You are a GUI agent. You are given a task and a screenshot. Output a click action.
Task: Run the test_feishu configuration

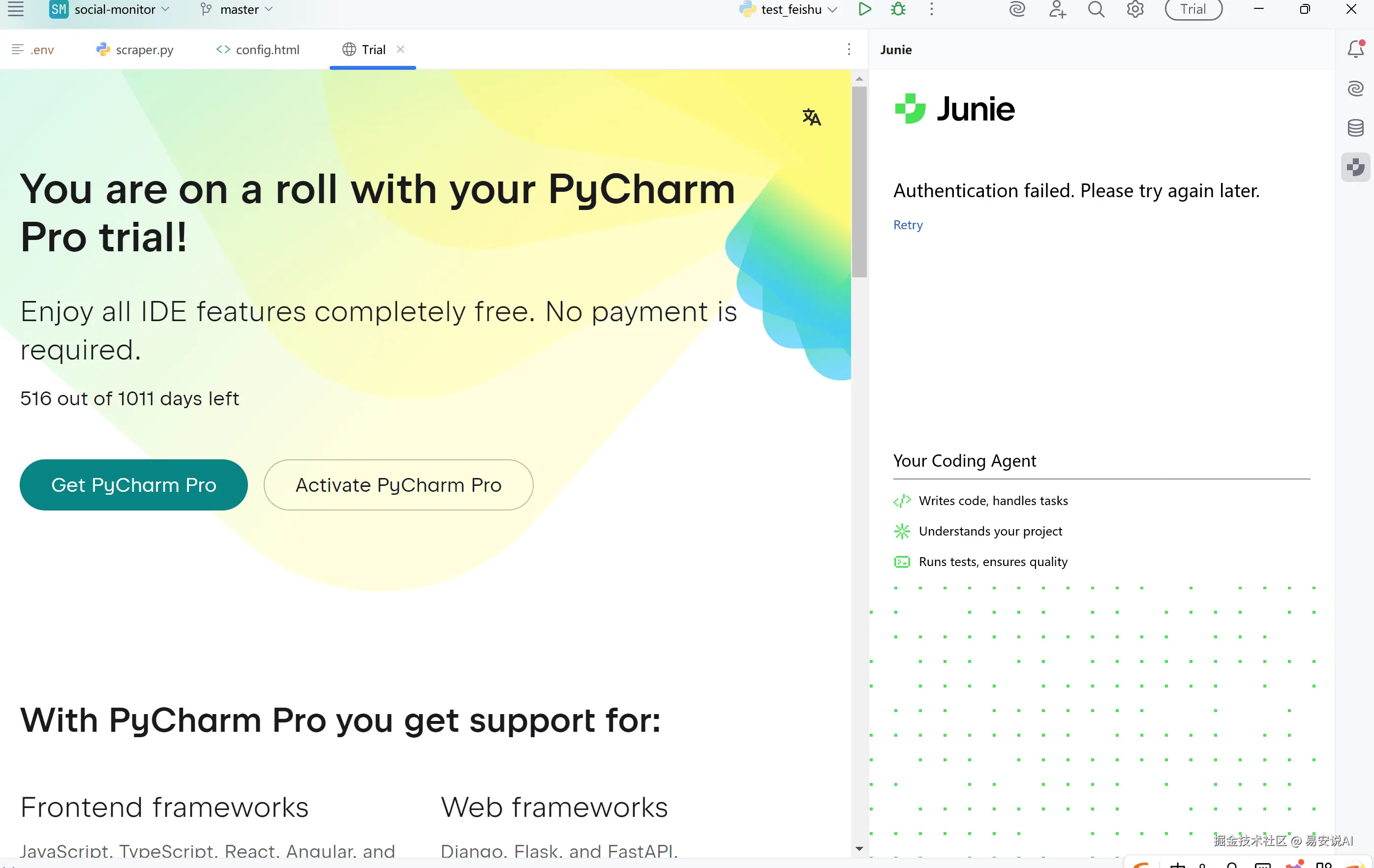864,9
